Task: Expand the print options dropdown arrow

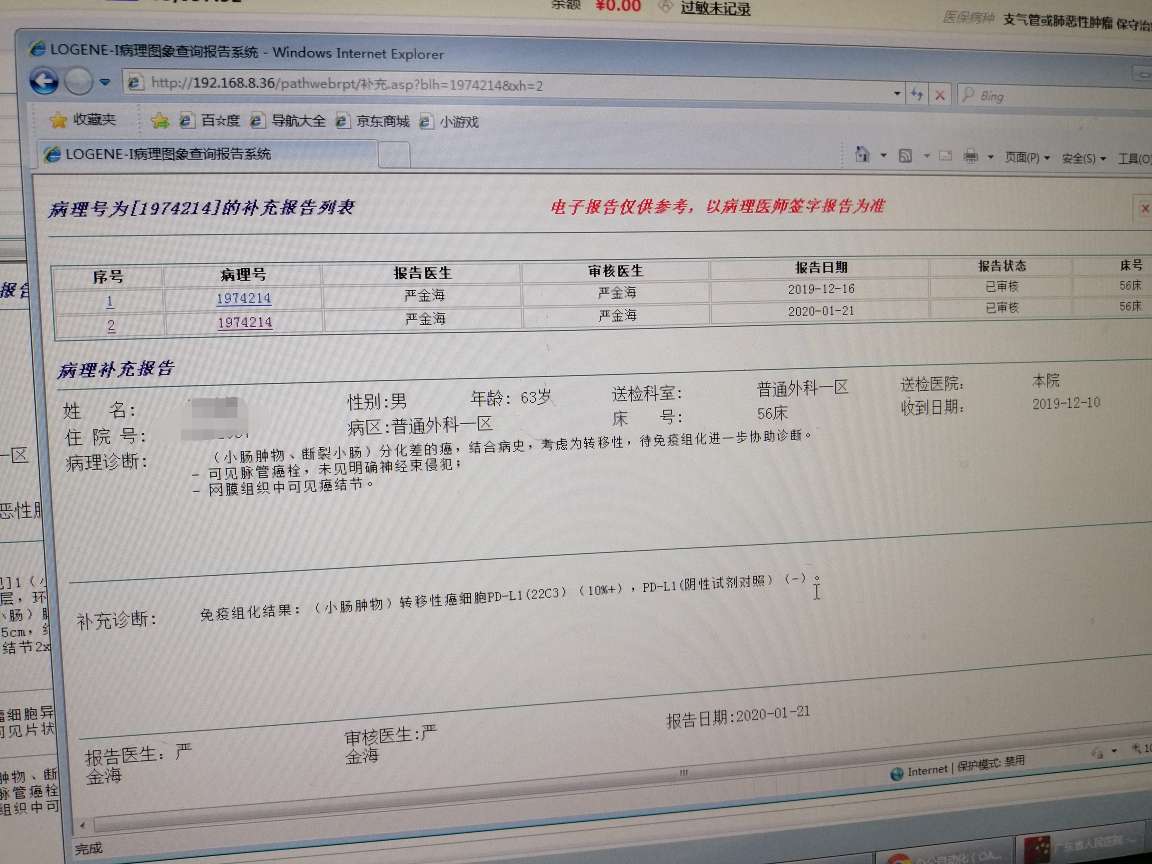Action: [992, 156]
